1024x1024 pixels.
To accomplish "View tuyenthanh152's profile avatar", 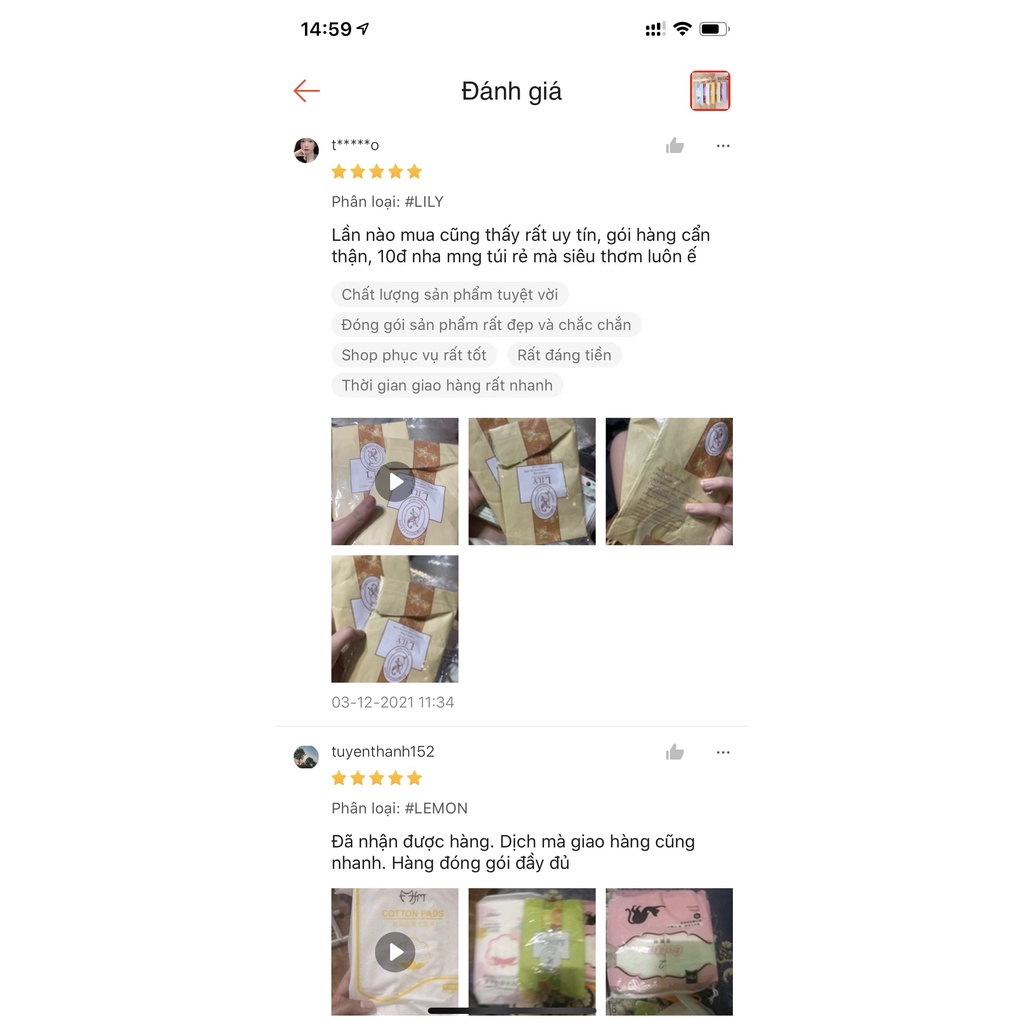I will (306, 756).
